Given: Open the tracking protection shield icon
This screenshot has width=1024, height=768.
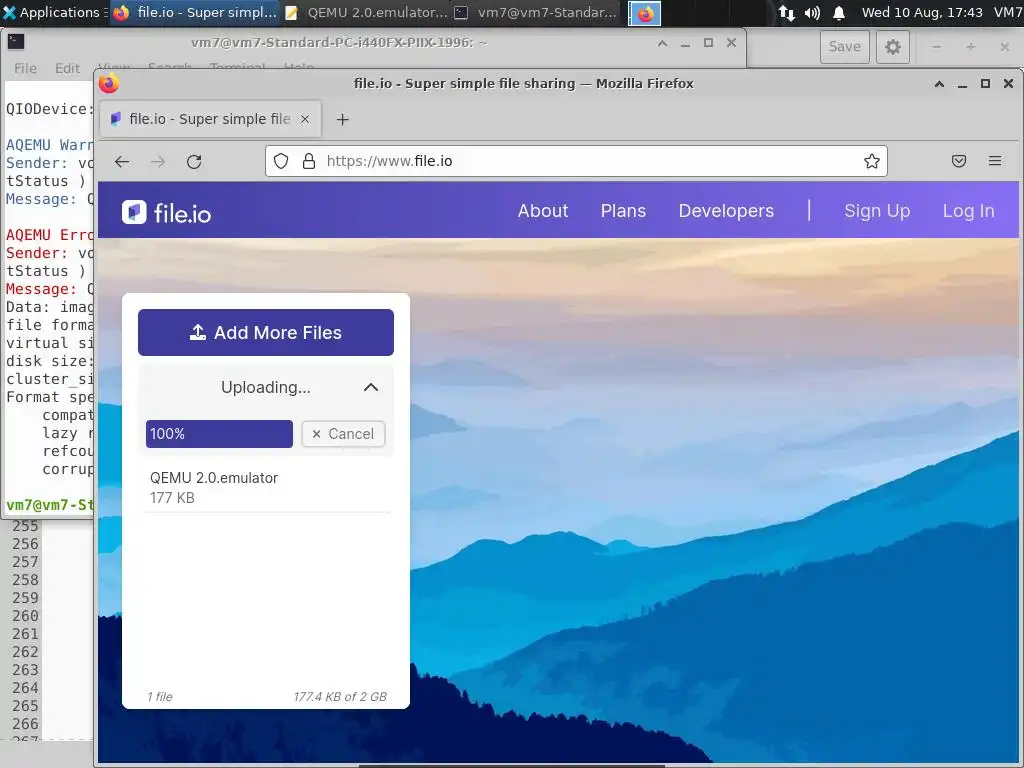Looking at the screenshot, I should click(281, 161).
